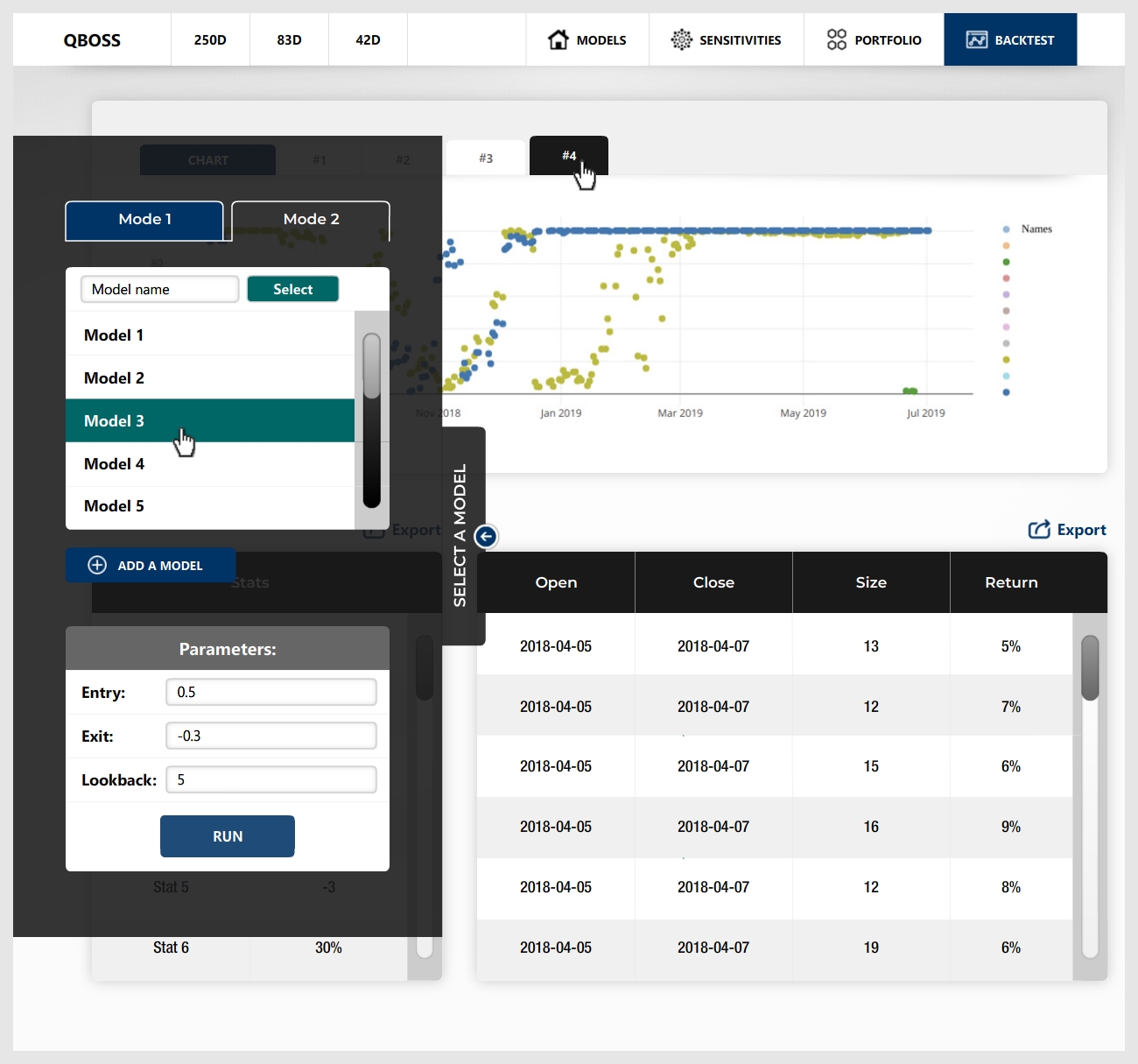
Task: Open the #4 chart tab
Action: 569,156
